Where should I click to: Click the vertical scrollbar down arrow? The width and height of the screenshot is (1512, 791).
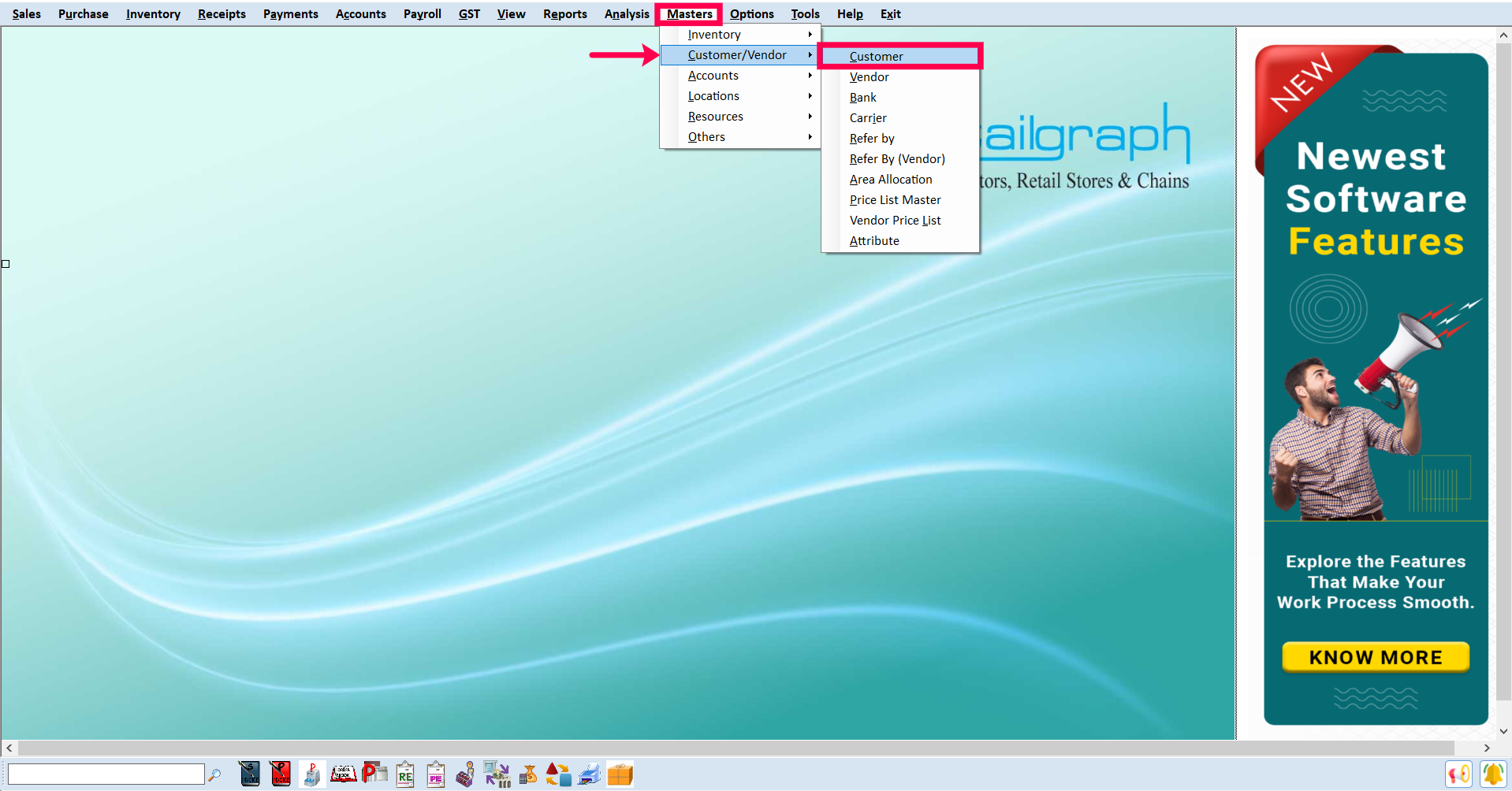[1504, 731]
